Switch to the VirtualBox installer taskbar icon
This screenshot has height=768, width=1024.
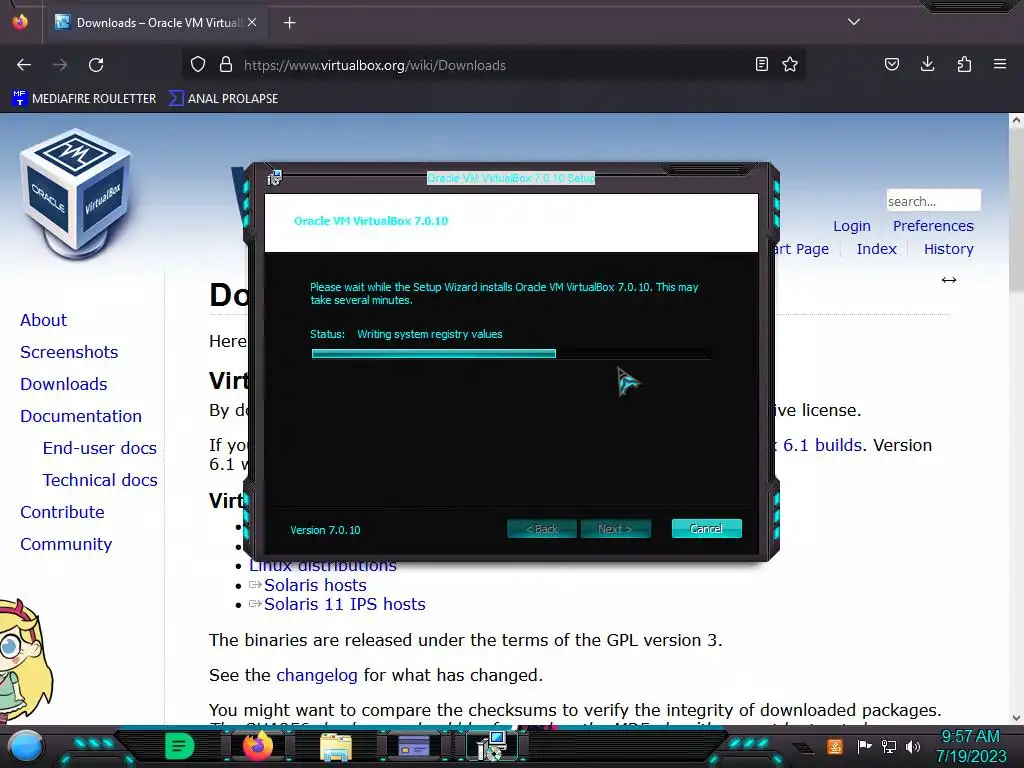492,746
